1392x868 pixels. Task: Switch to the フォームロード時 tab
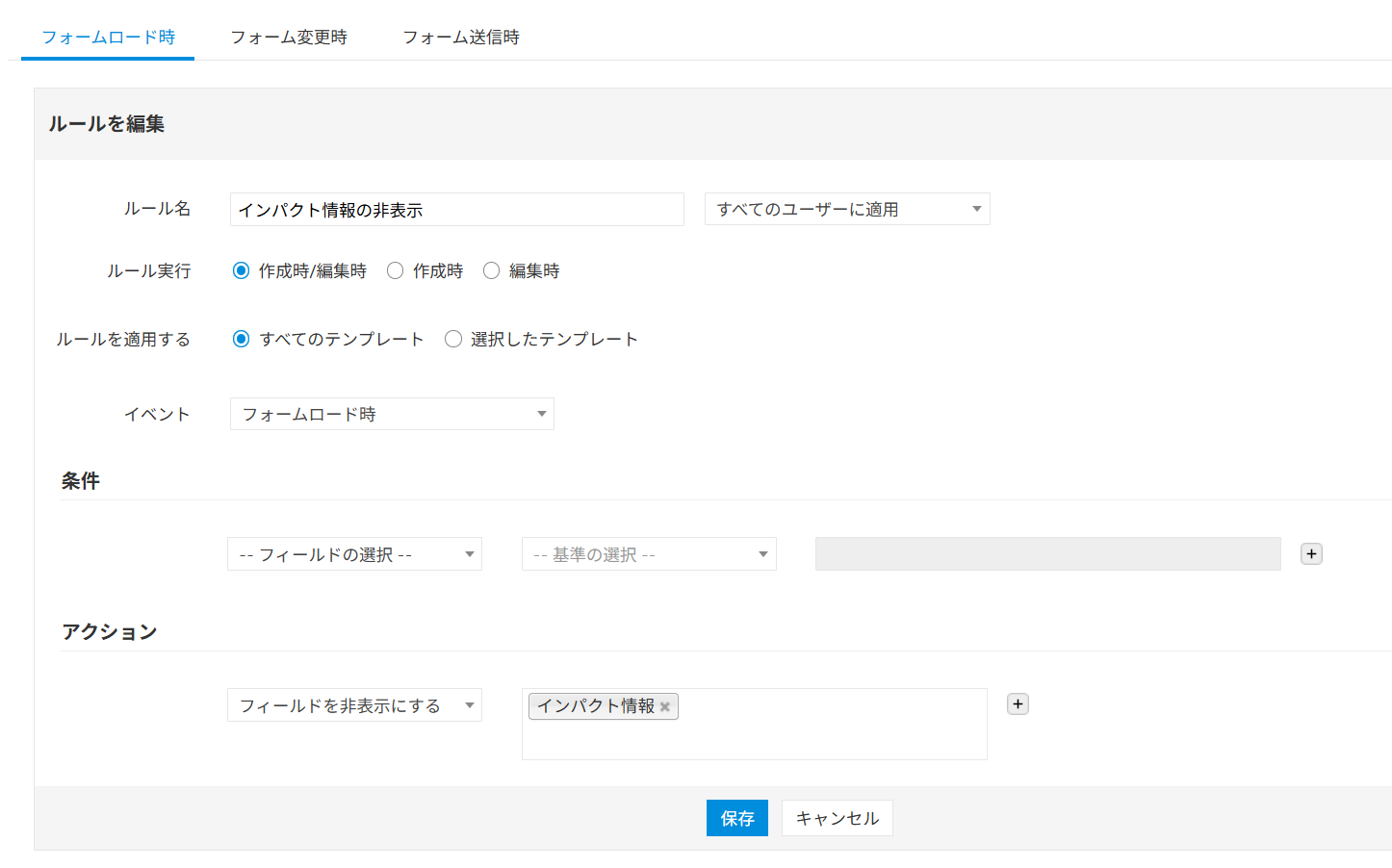108,38
